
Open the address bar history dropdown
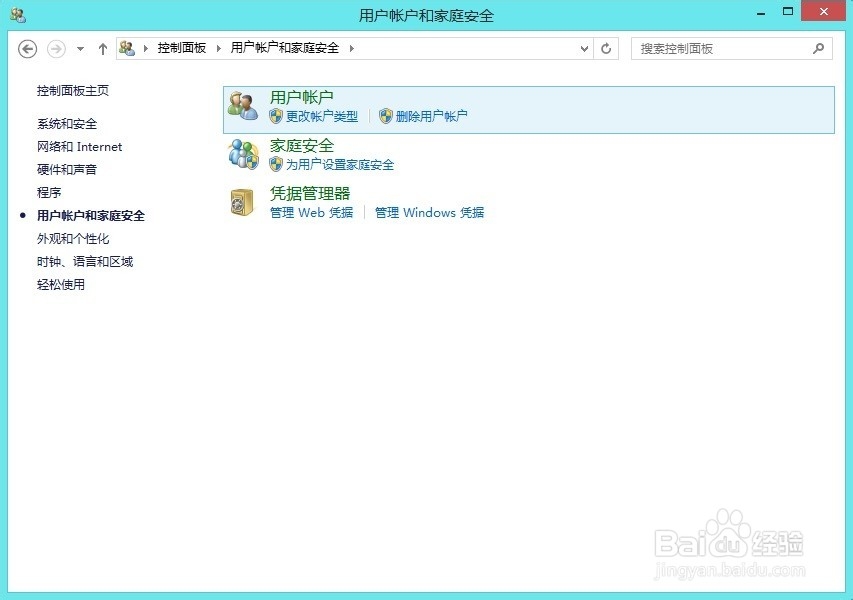(x=583, y=48)
